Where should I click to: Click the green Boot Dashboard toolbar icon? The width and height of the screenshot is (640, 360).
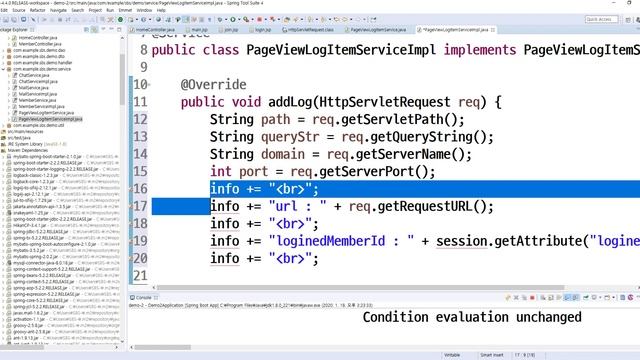120,19
